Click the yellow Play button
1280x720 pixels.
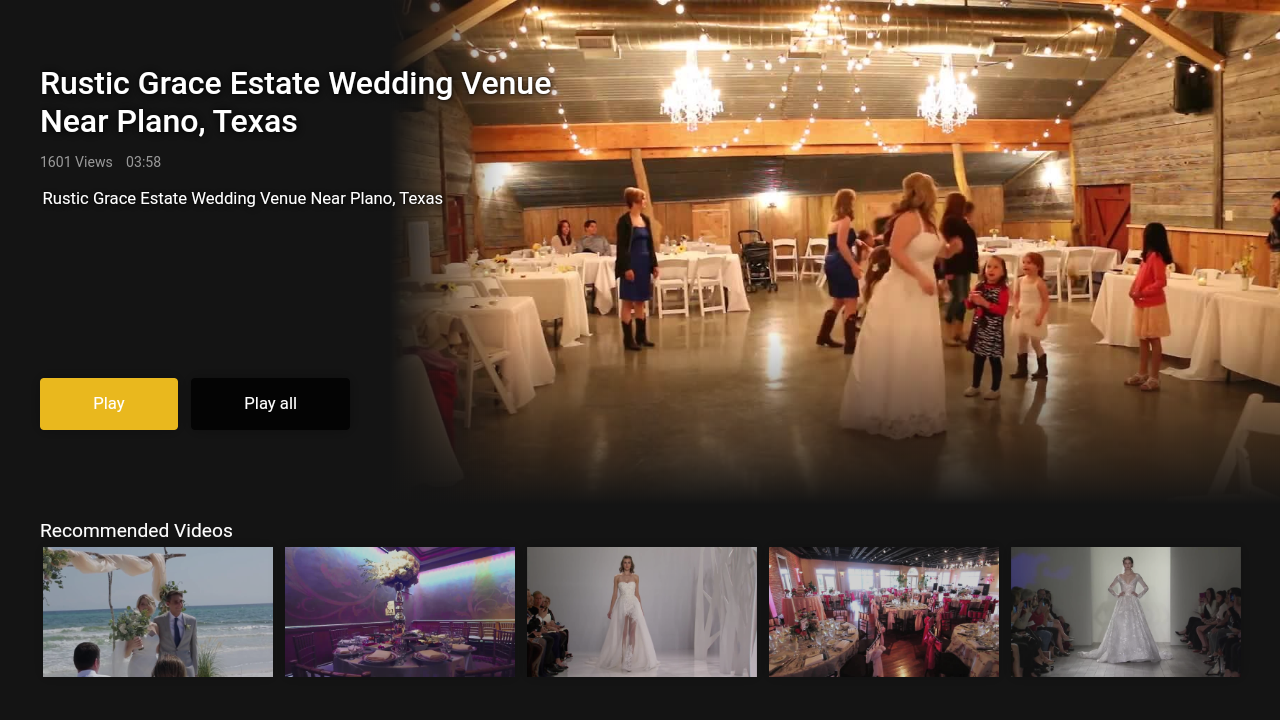[x=109, y=404]
